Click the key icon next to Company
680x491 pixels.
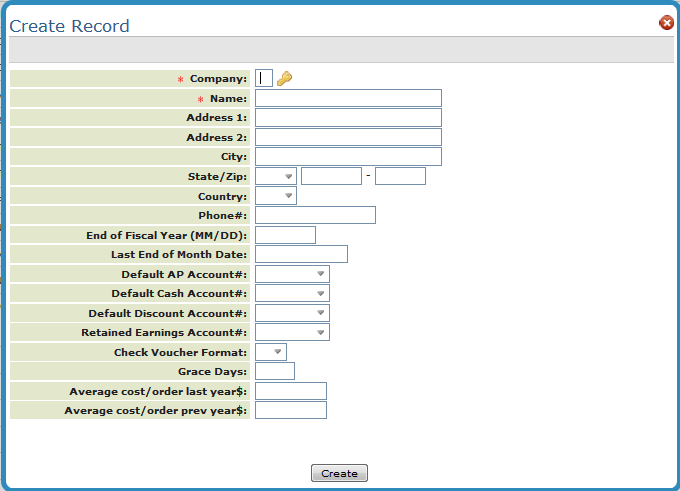(284, 78)
